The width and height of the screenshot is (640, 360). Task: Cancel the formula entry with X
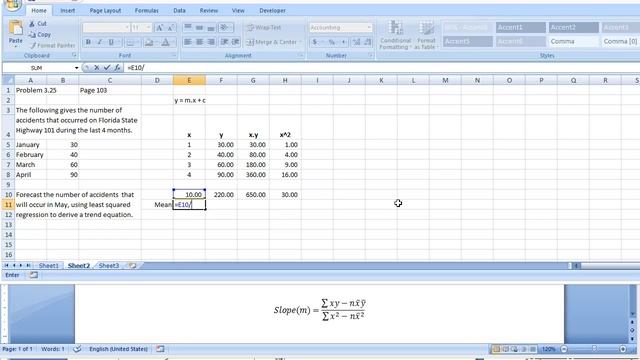click(97, 68)
